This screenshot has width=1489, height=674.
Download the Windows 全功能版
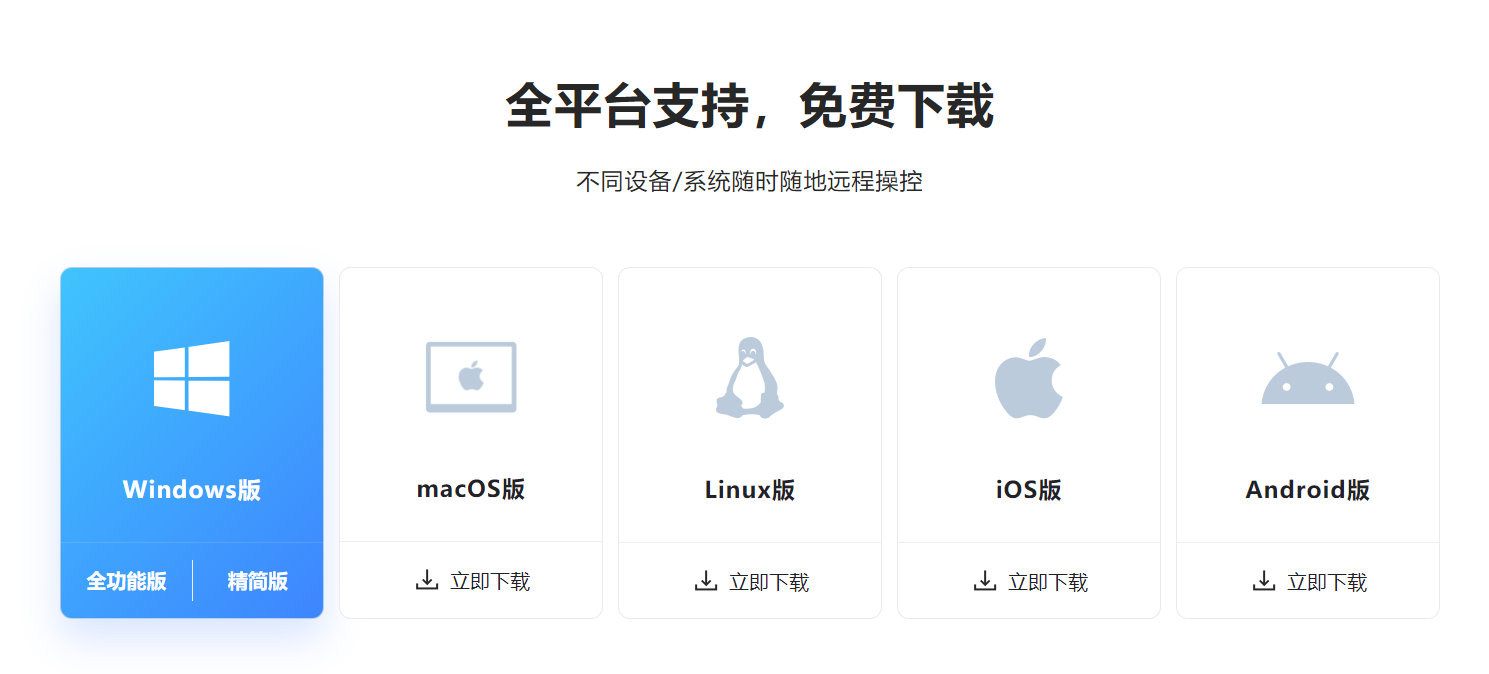pos(126,581)
